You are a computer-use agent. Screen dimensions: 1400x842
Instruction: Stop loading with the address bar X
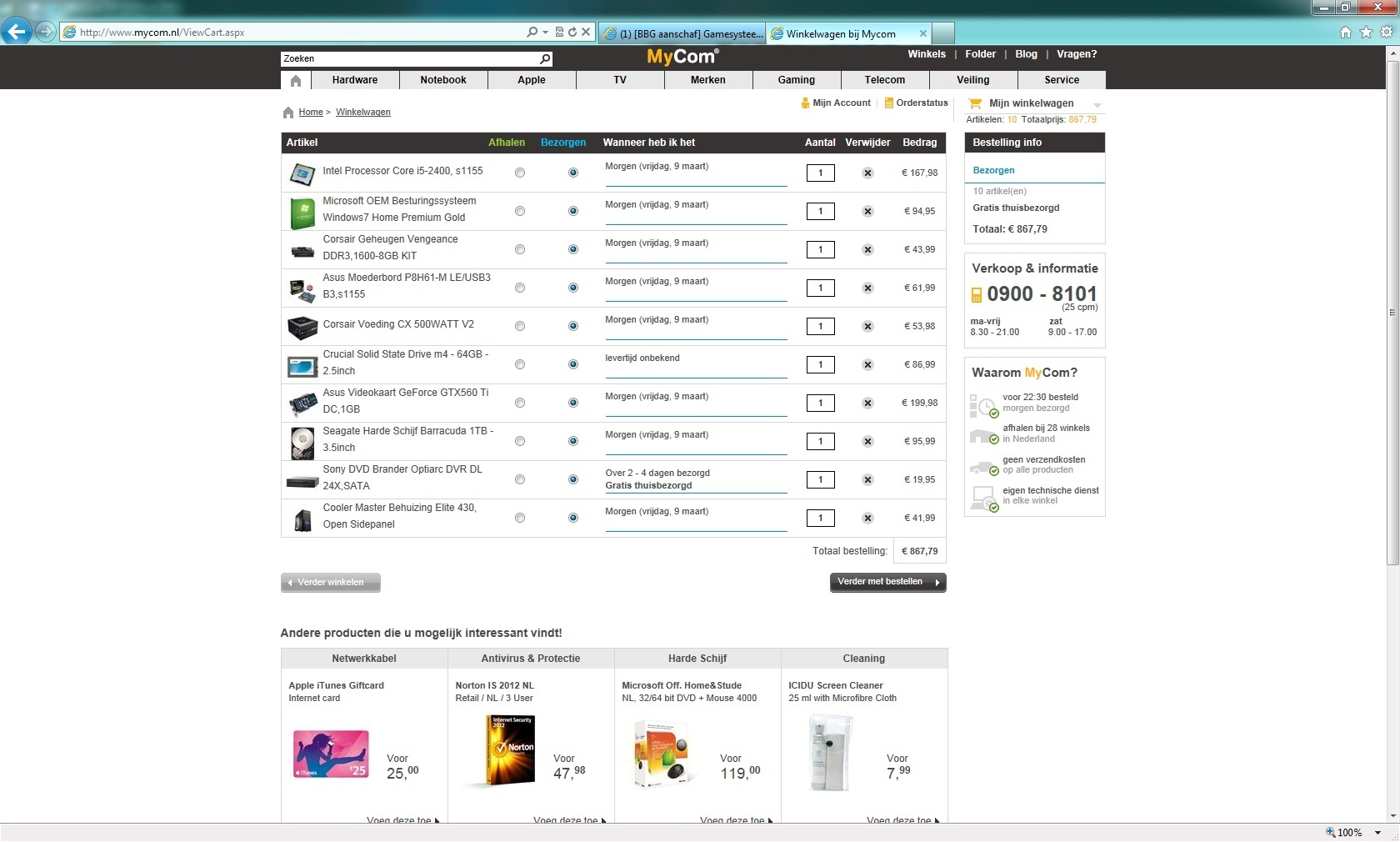586,33
